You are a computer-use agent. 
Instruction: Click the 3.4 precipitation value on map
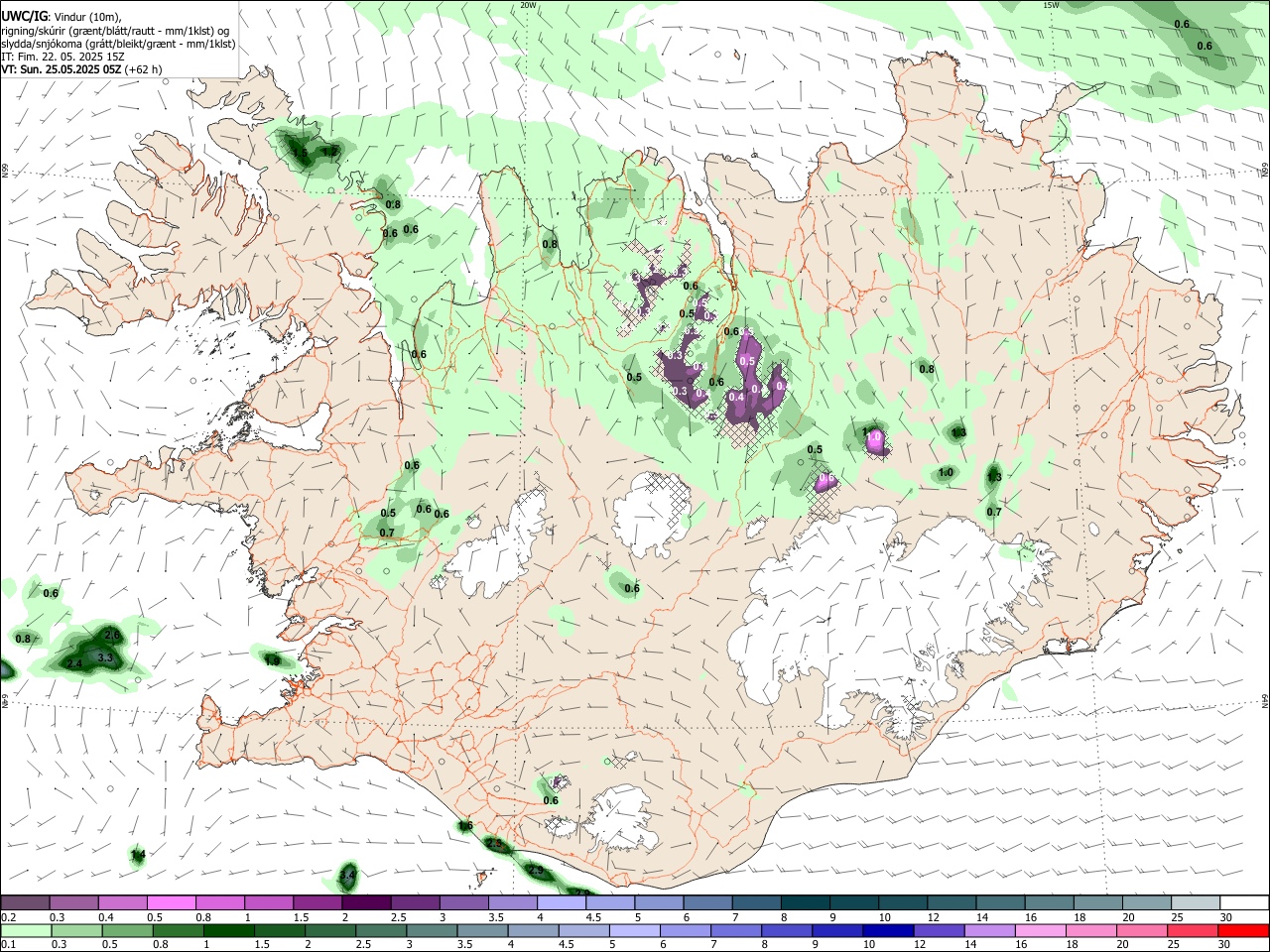[x=347, y=876]
